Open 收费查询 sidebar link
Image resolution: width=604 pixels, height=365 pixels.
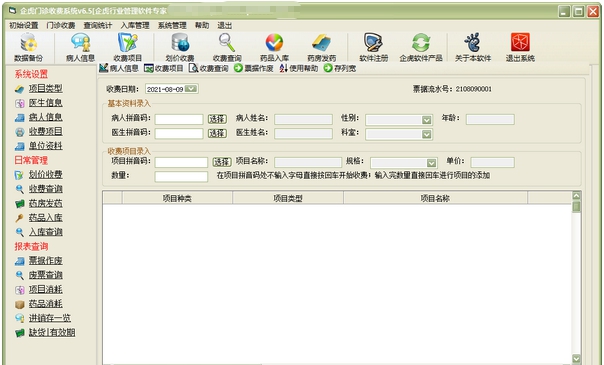(45, 189)
